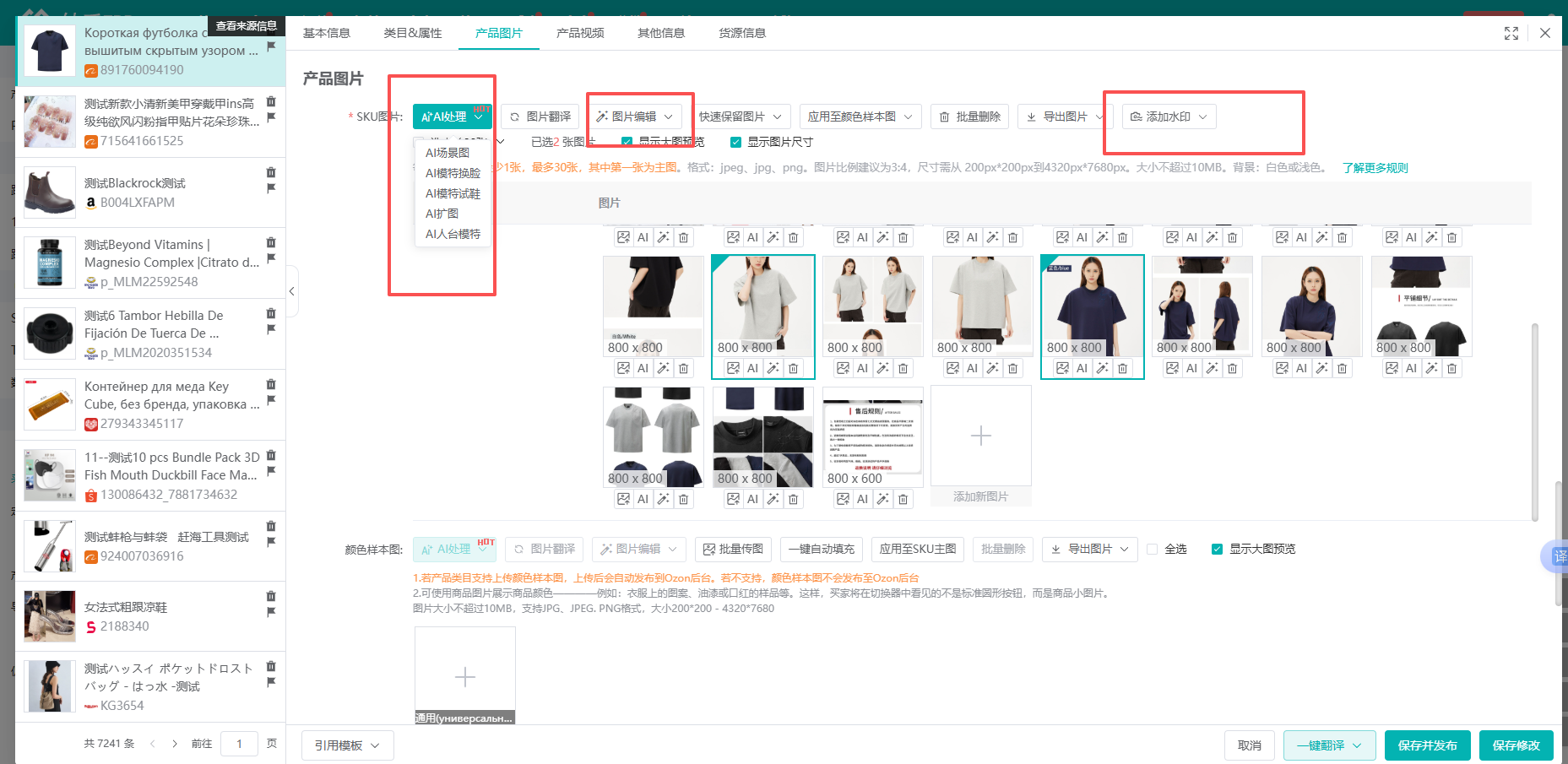
Task: Click the floating translate icon on right edge
Action: tap(1558, 556)
